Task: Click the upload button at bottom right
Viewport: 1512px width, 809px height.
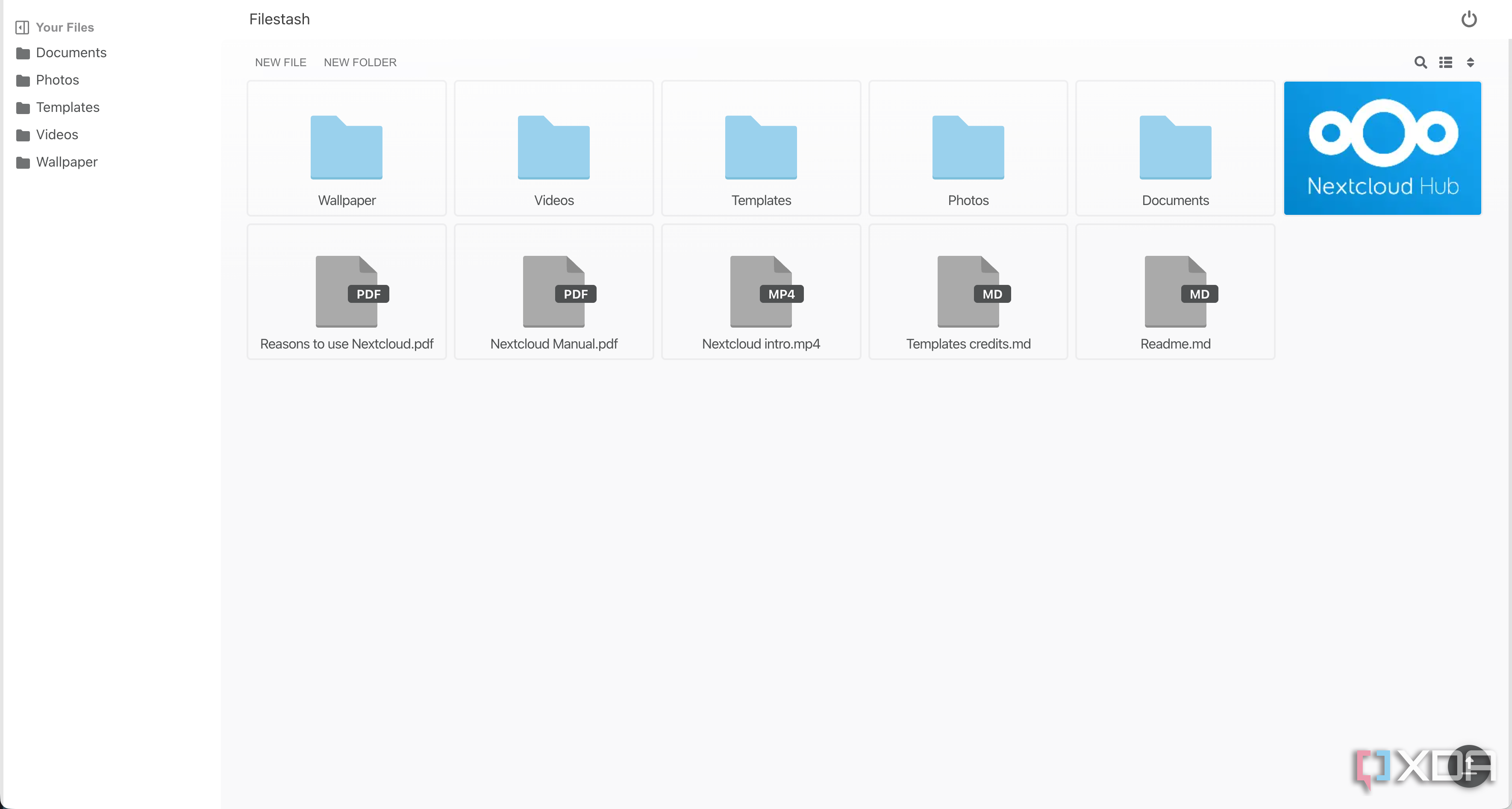Action: pyautogui.click(x=1470, y=765)
